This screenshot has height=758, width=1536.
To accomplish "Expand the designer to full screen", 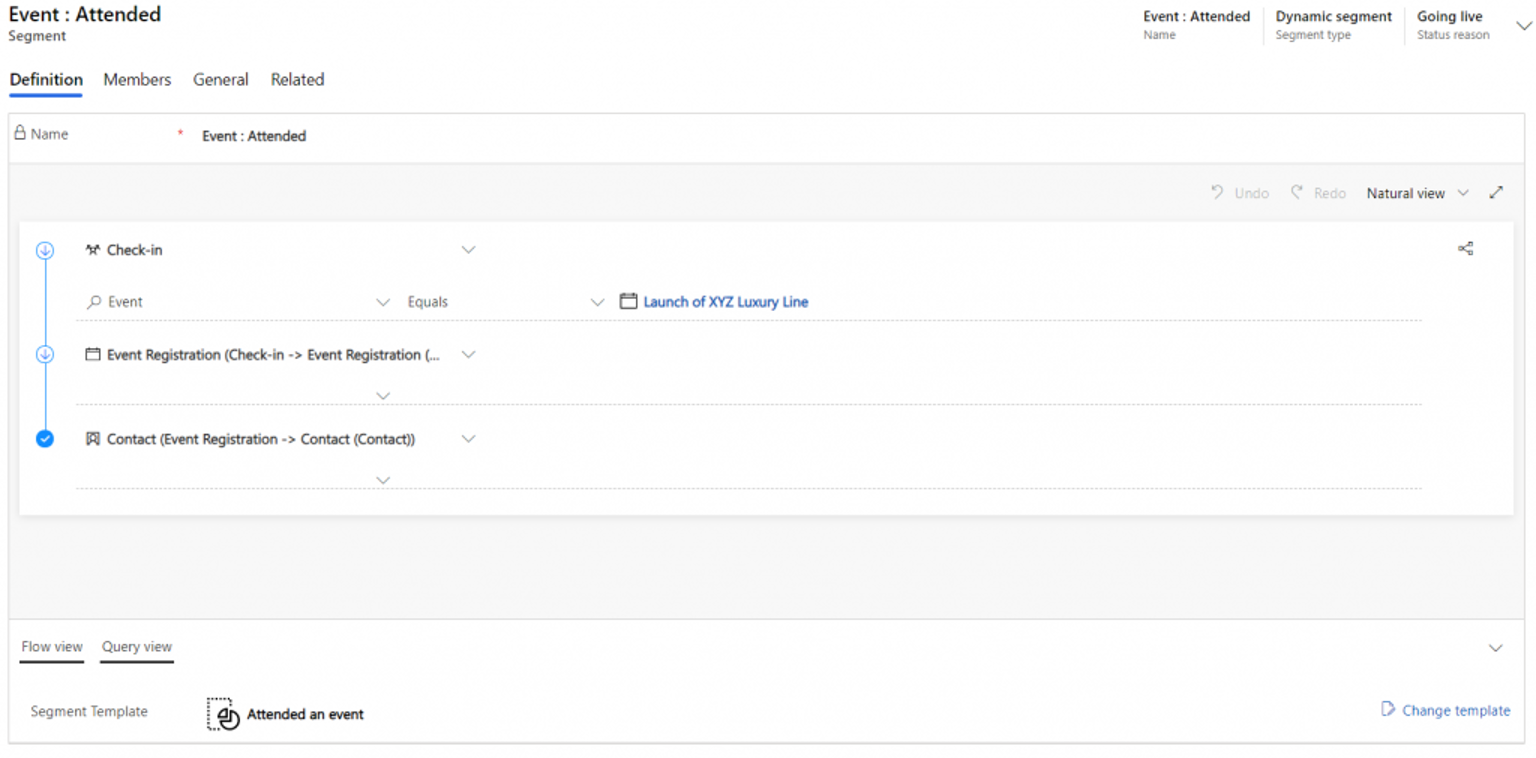I will [1496, 192].
